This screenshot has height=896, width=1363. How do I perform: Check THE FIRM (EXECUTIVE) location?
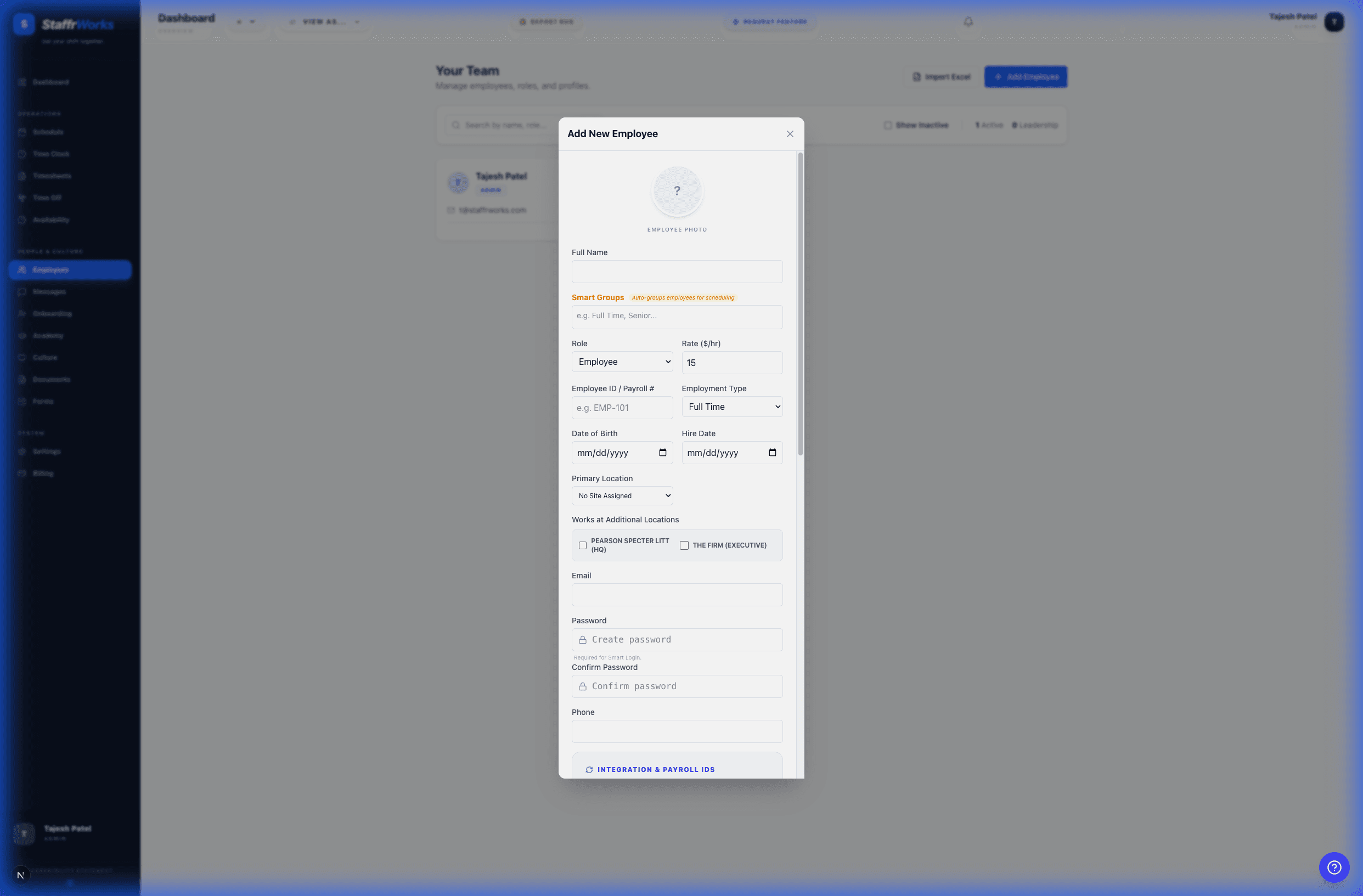click(684, 545)
